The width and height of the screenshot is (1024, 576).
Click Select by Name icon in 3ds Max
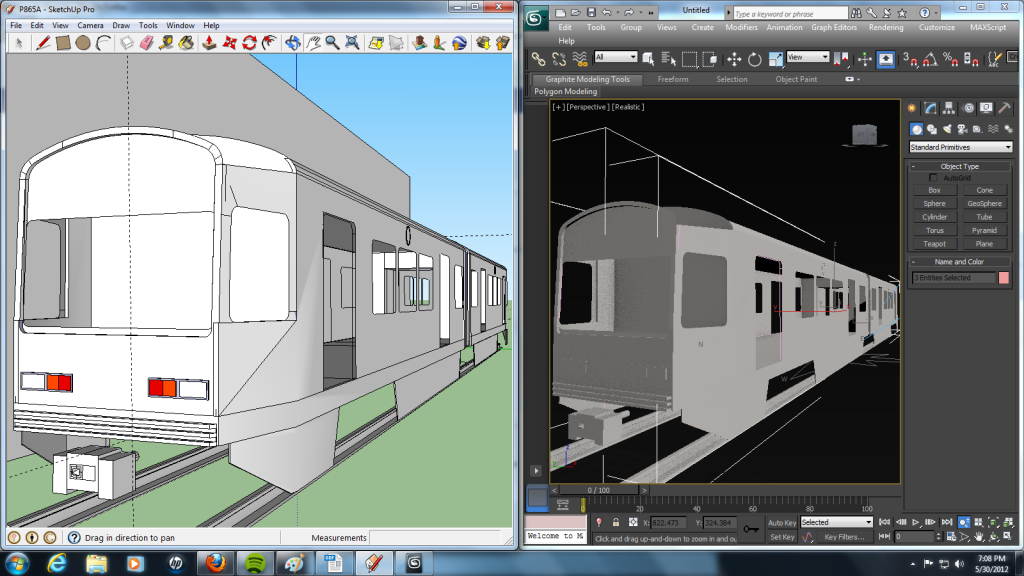(669, 59)
